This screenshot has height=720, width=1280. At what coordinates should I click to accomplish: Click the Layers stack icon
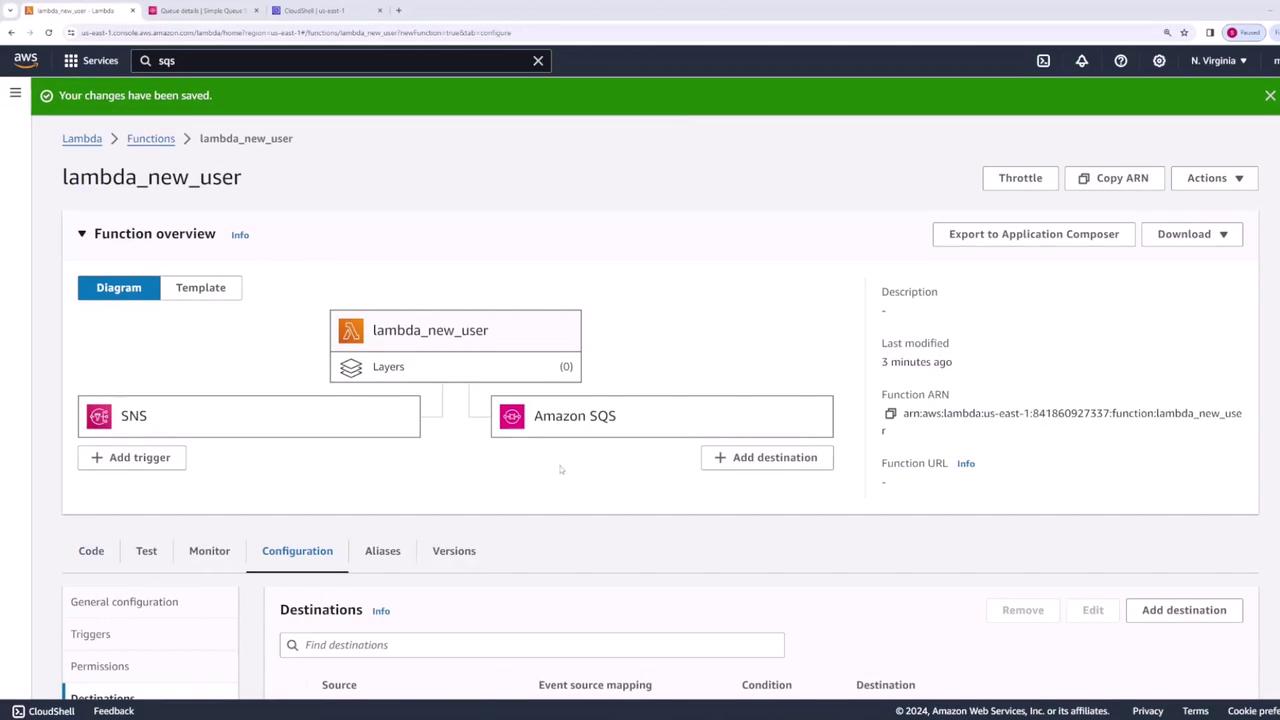tap(351, 367)
